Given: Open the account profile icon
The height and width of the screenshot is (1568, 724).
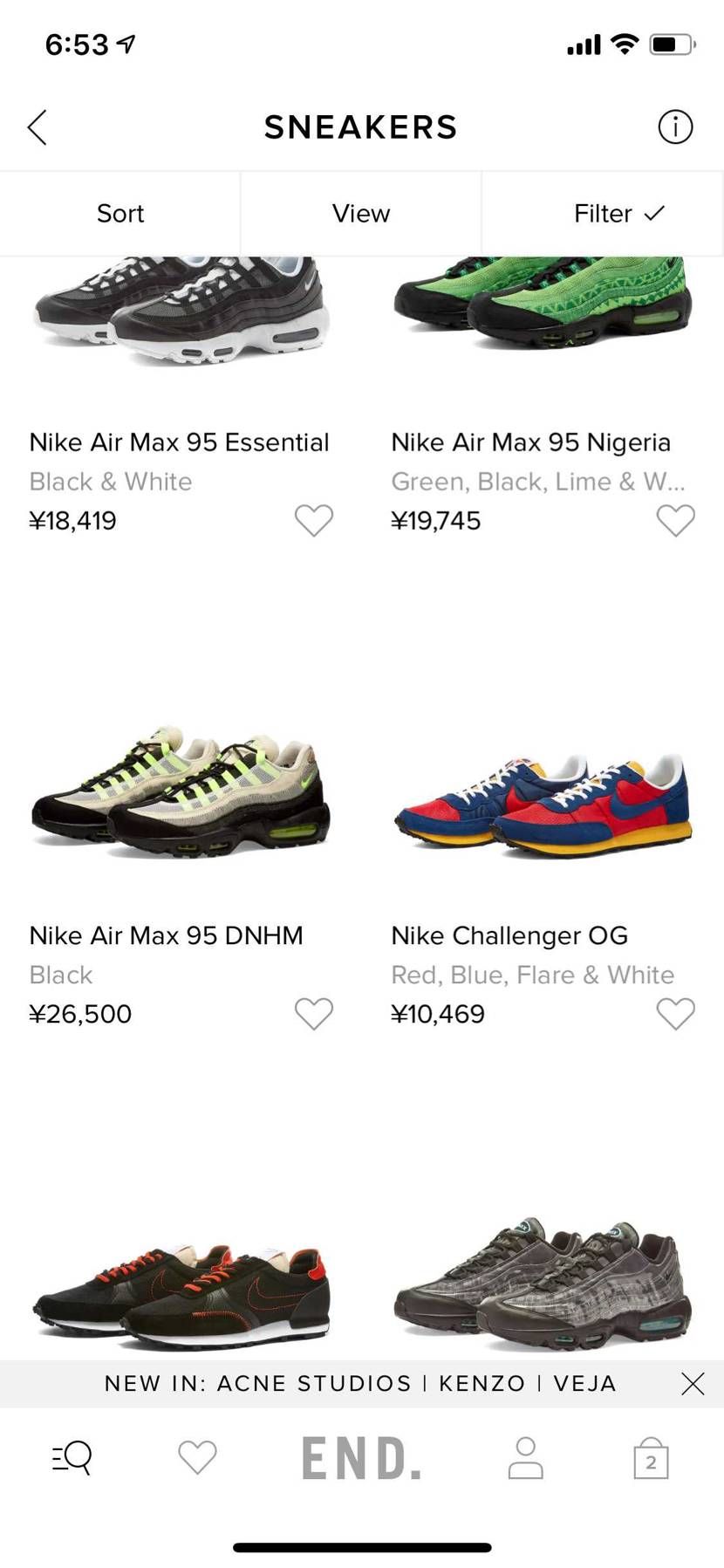Looking at the screenshot, I should pos(525,1458).
